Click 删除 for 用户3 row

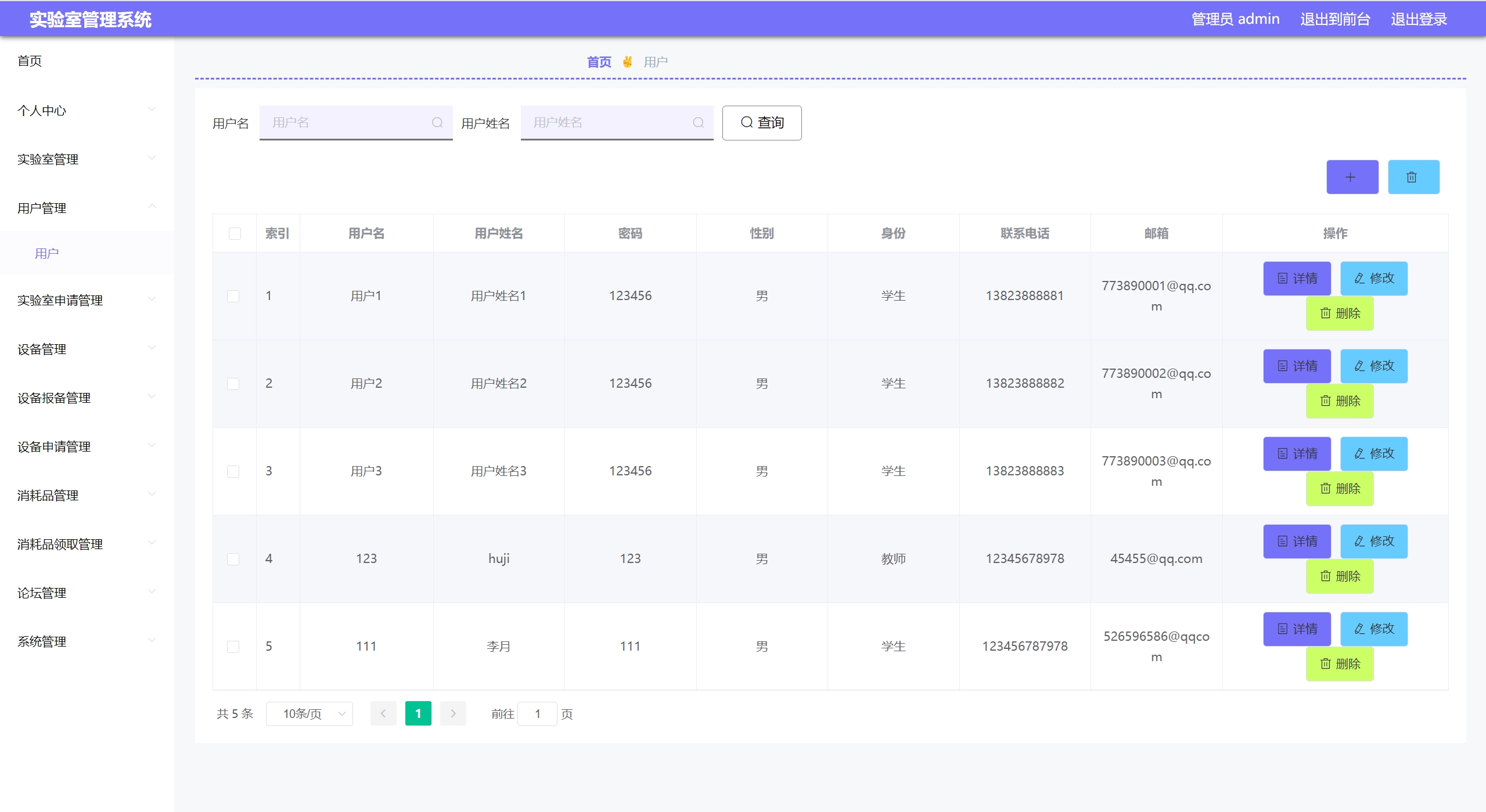[x=1339, y=489]
